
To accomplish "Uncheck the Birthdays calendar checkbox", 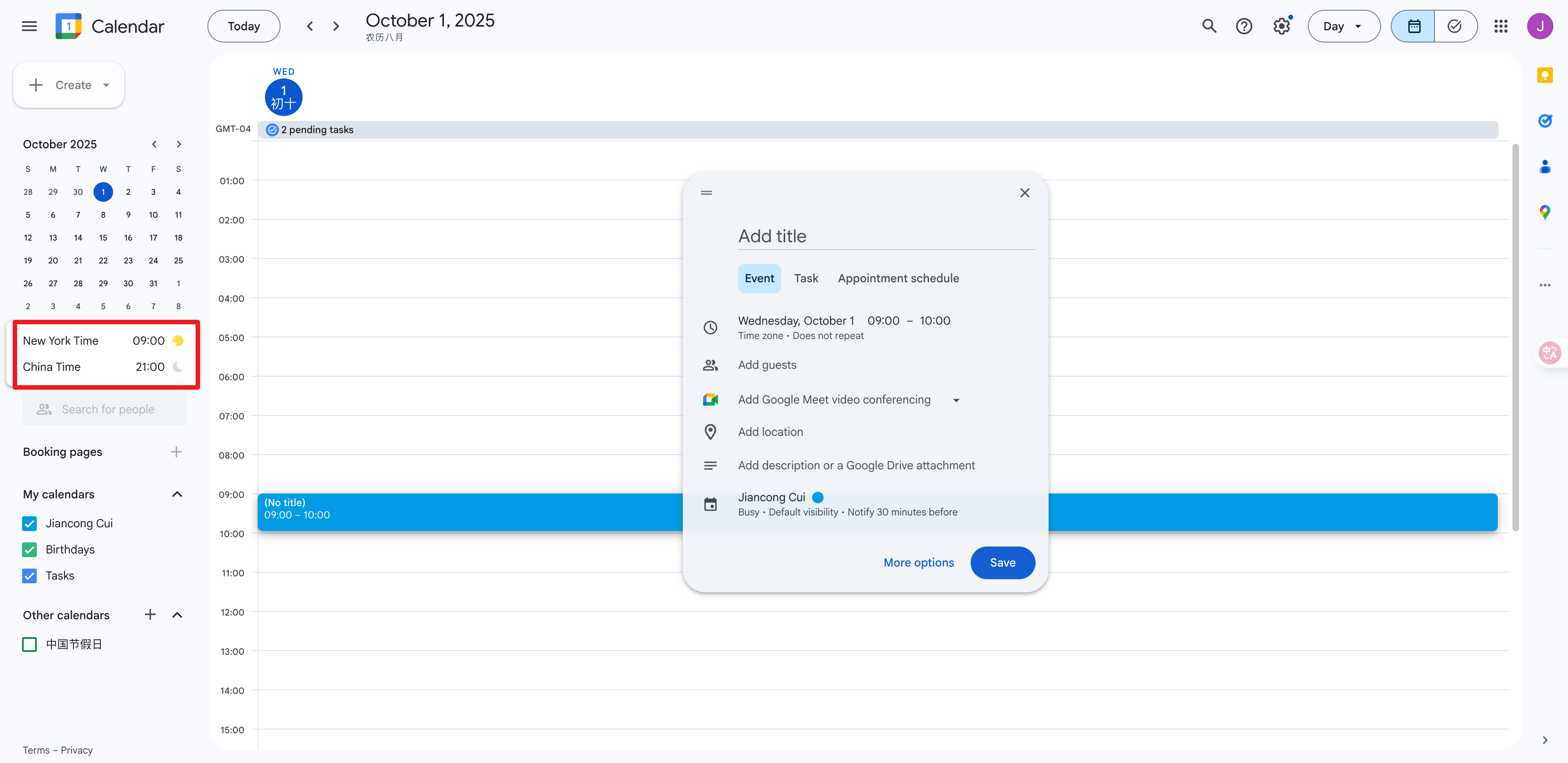I will click(29, 549).
